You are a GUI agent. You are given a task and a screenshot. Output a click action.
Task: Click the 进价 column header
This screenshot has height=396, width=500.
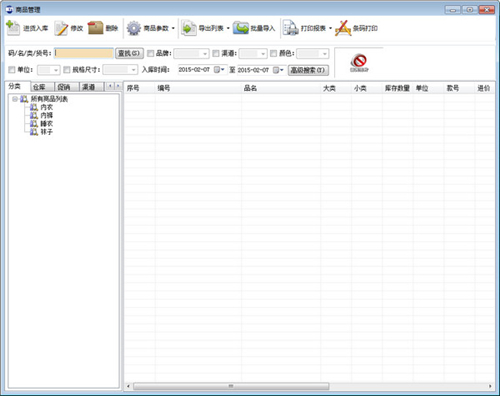click(x=484, y=88)
